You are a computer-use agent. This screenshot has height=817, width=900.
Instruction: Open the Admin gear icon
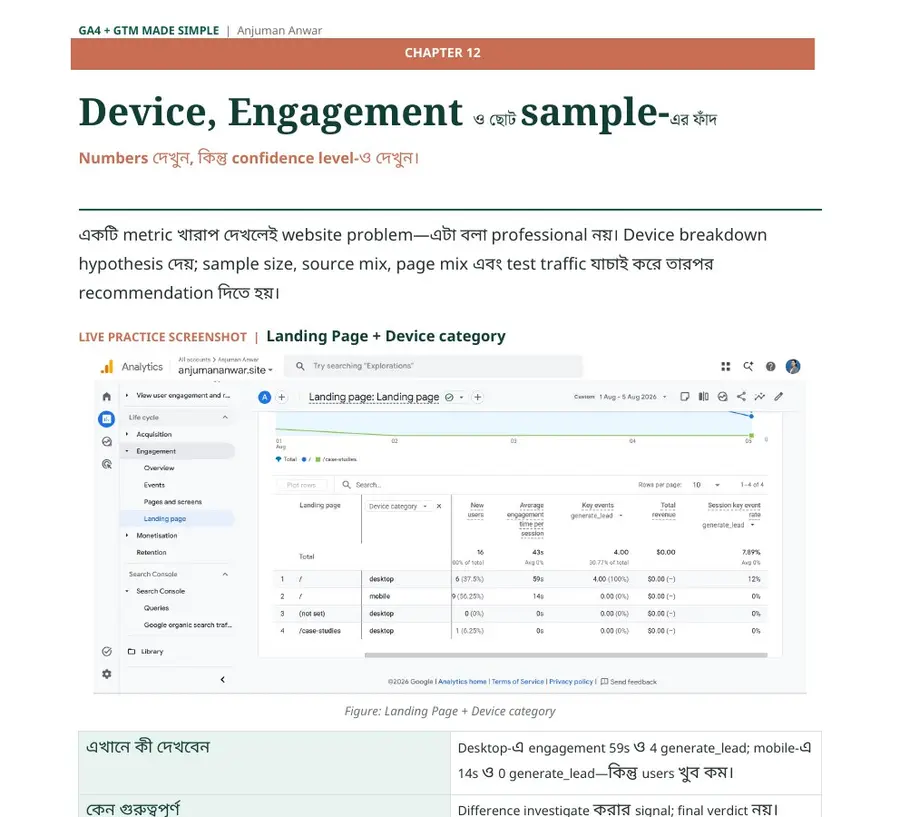[107, 674]
